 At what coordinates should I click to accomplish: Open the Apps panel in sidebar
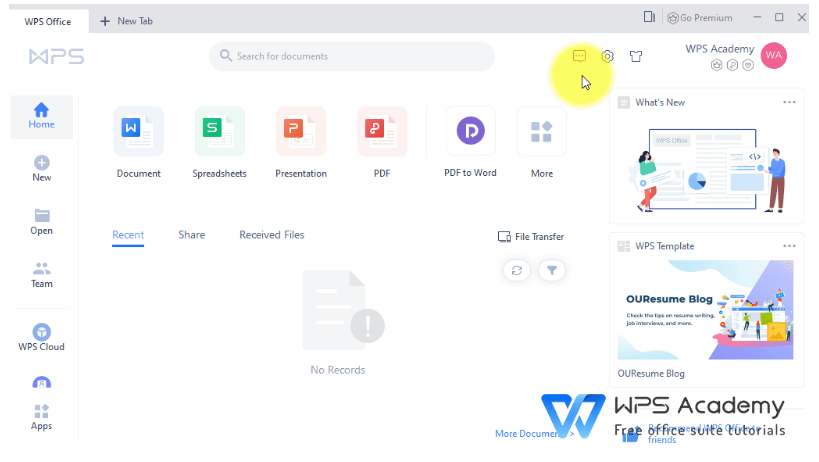click(41, 417)
